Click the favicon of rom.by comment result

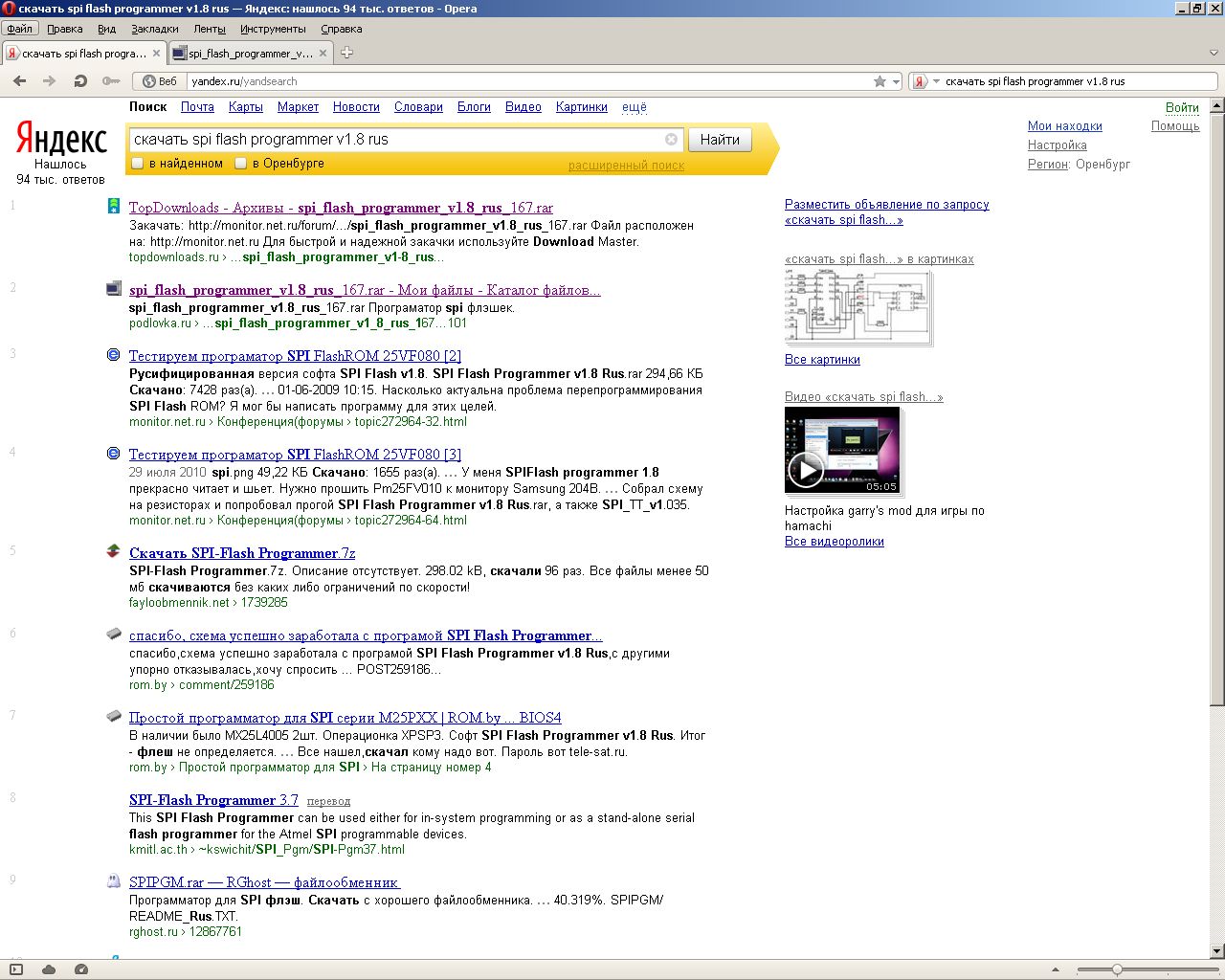(114, 635)
